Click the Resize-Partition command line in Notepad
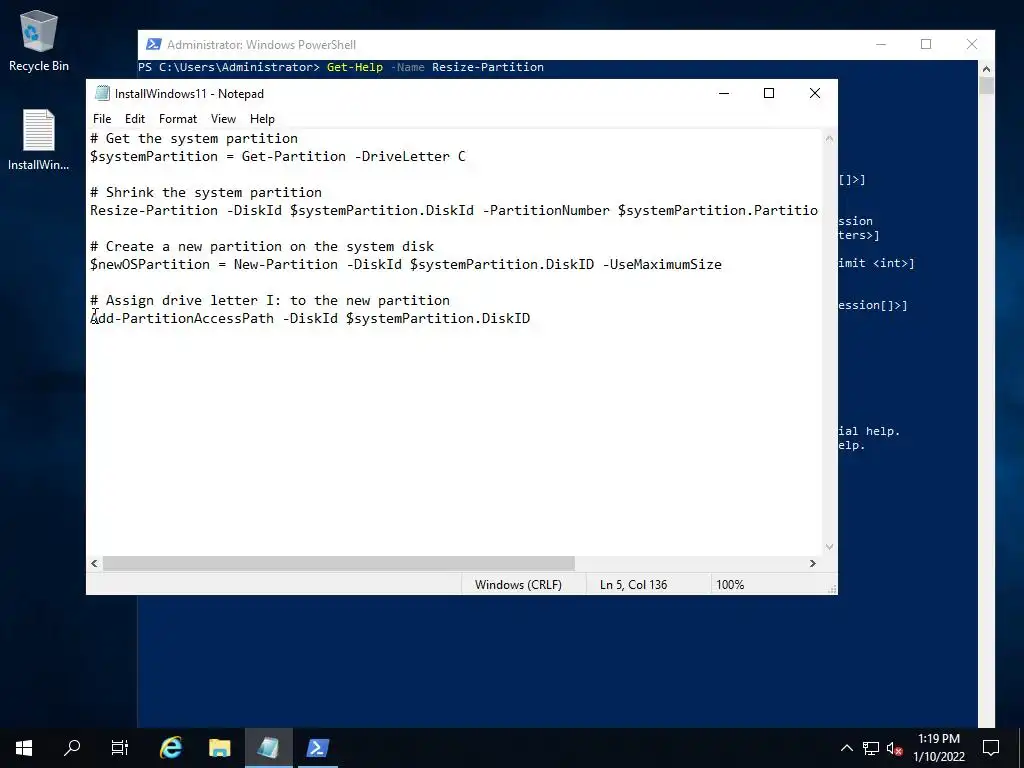 point(454,210)
